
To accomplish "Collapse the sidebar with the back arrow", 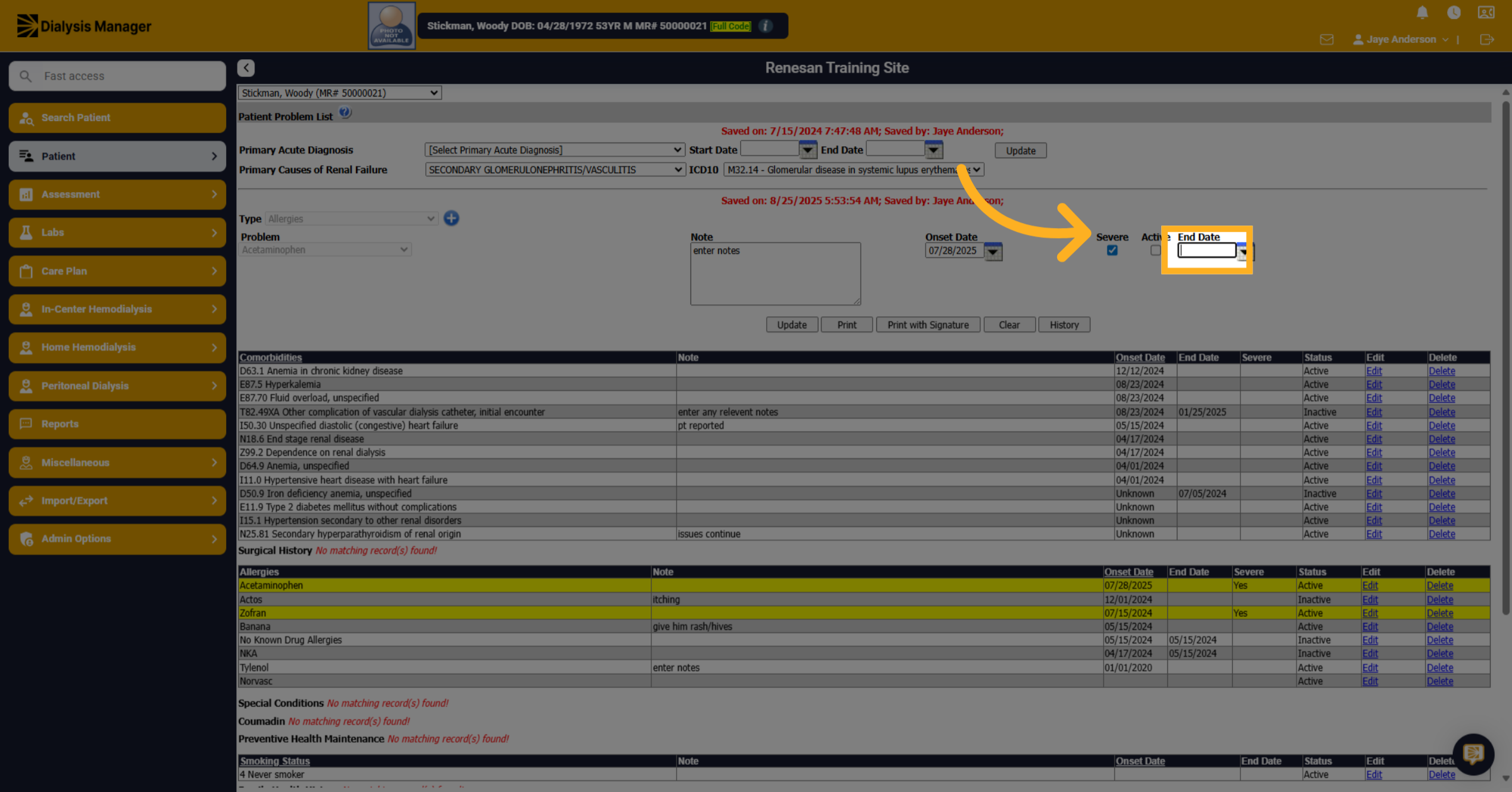I will click(246, 68).
